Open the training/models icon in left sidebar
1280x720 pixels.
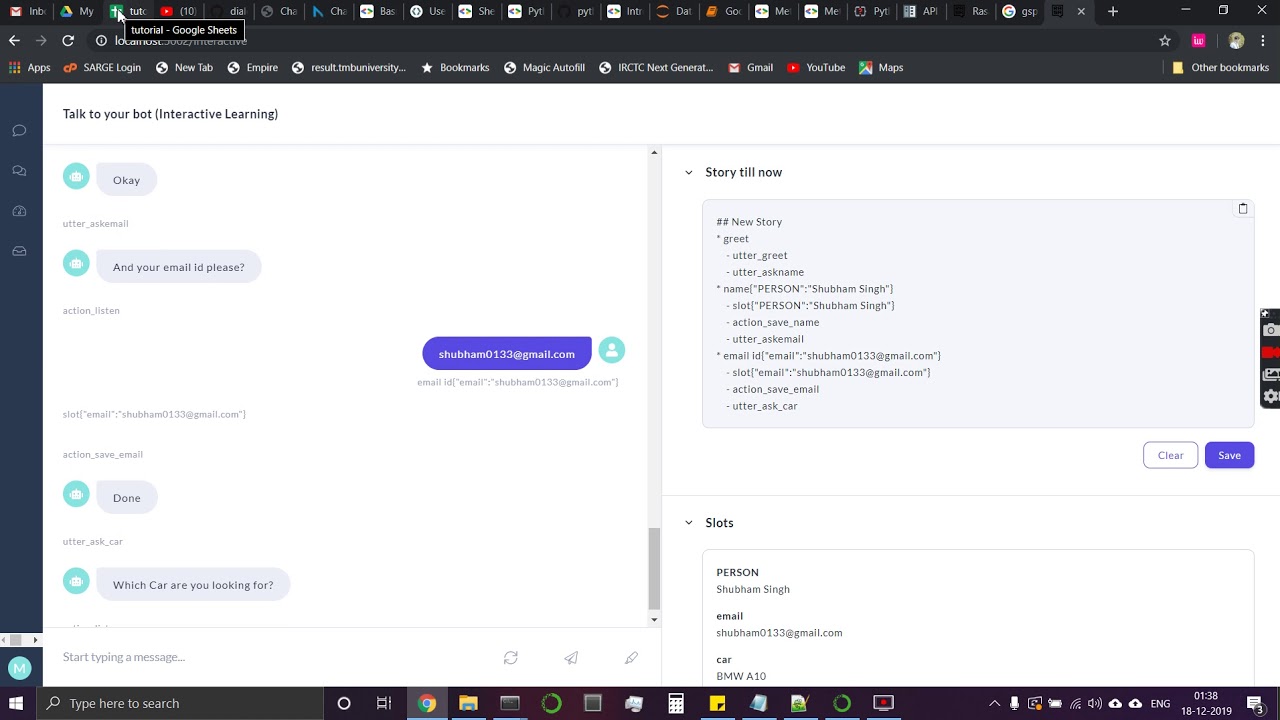tap(19, 211)
